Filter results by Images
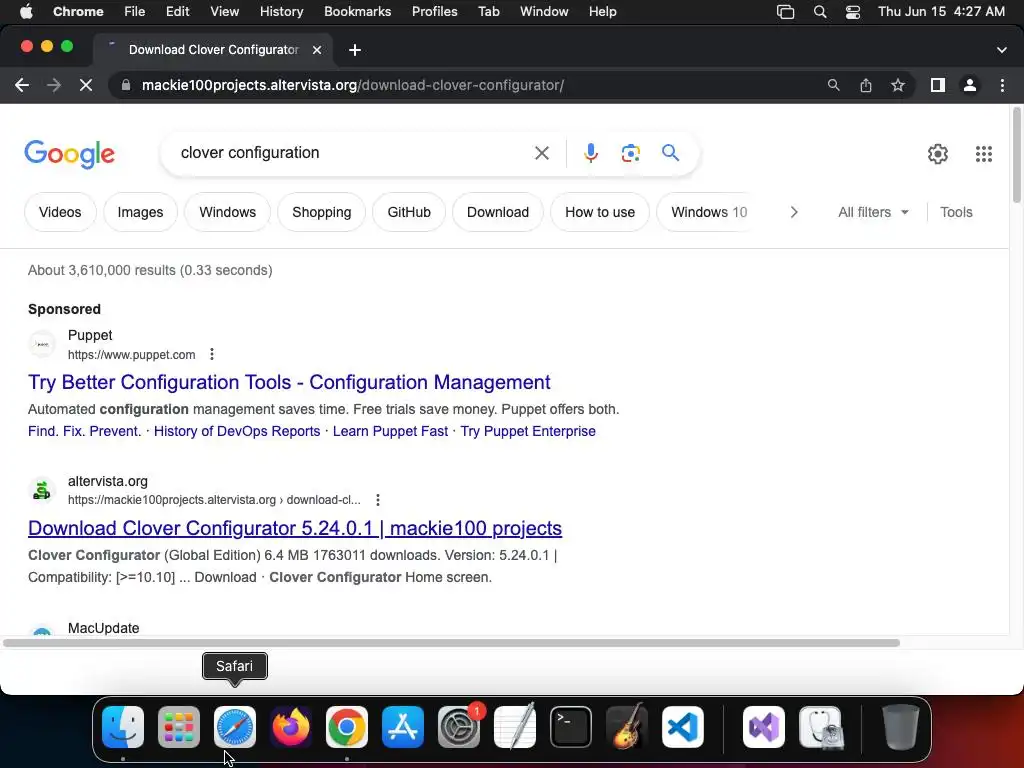The image size is (1024, 768). tap(140, 212)
